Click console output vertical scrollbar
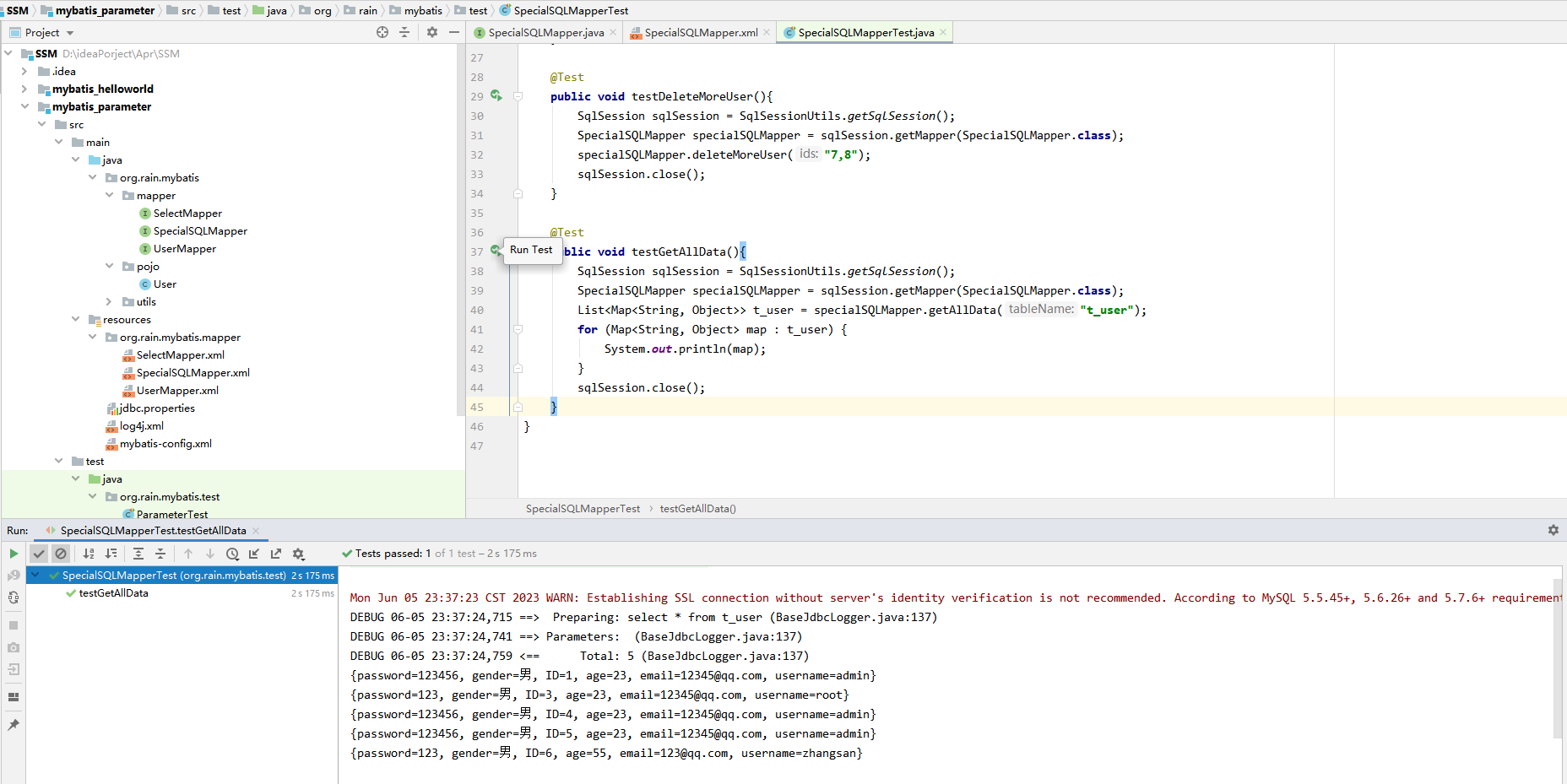 (1557, 658)
